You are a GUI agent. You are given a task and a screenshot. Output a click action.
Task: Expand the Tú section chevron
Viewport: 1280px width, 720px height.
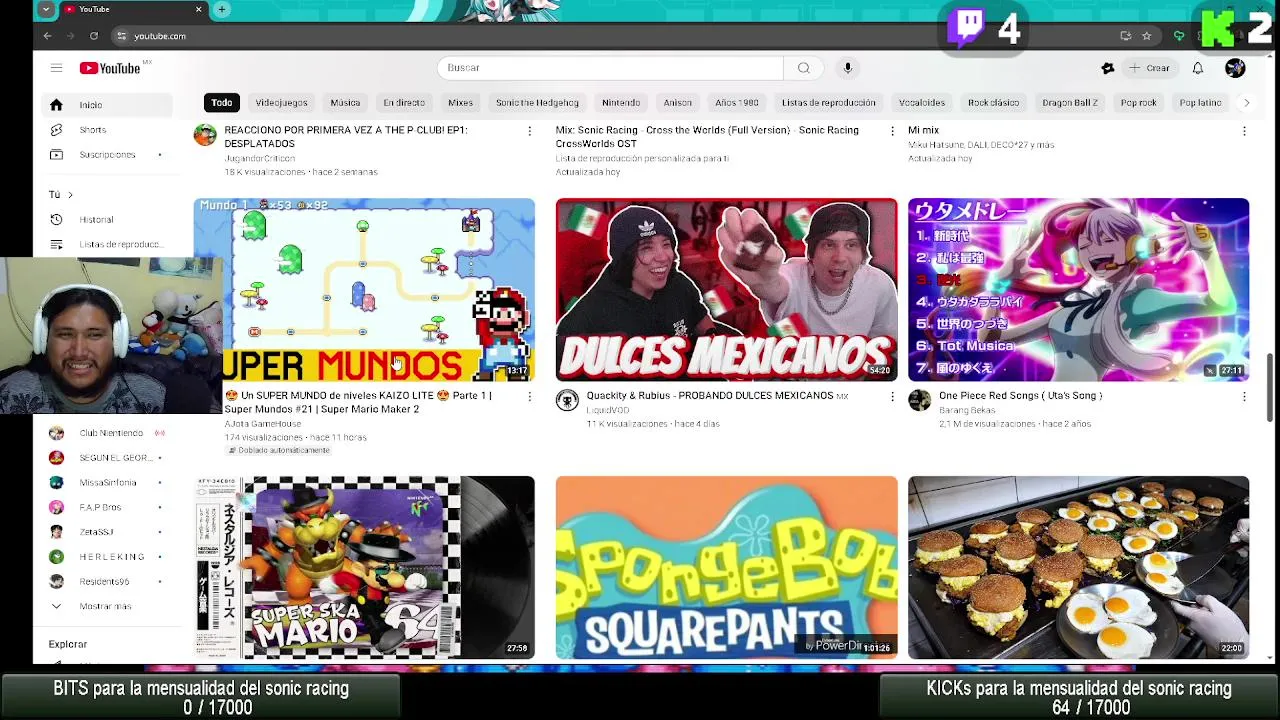pos(70,195)
